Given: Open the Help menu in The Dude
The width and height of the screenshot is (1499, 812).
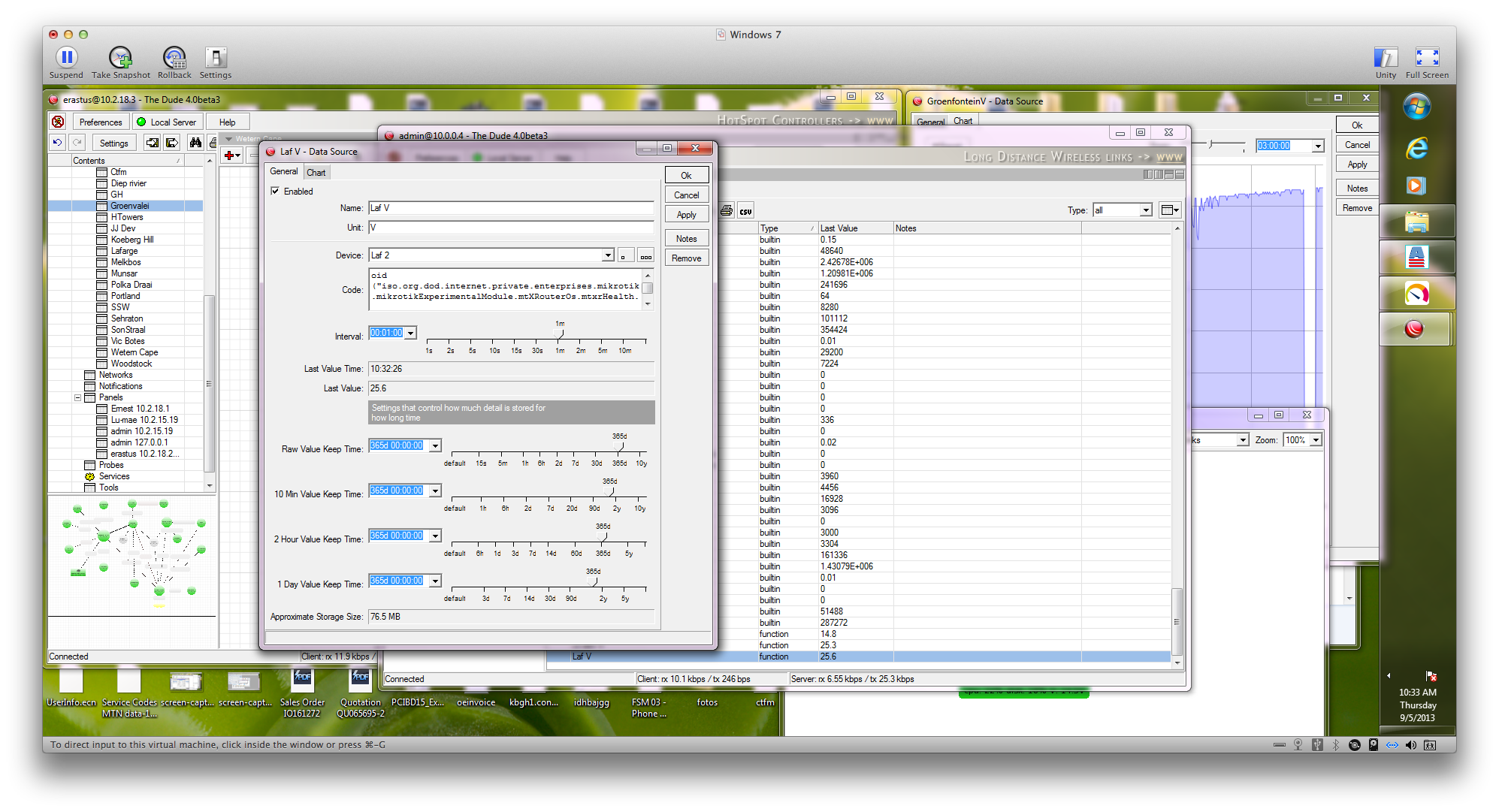Looking at the screenshot, I should click(x=228, y=121).
